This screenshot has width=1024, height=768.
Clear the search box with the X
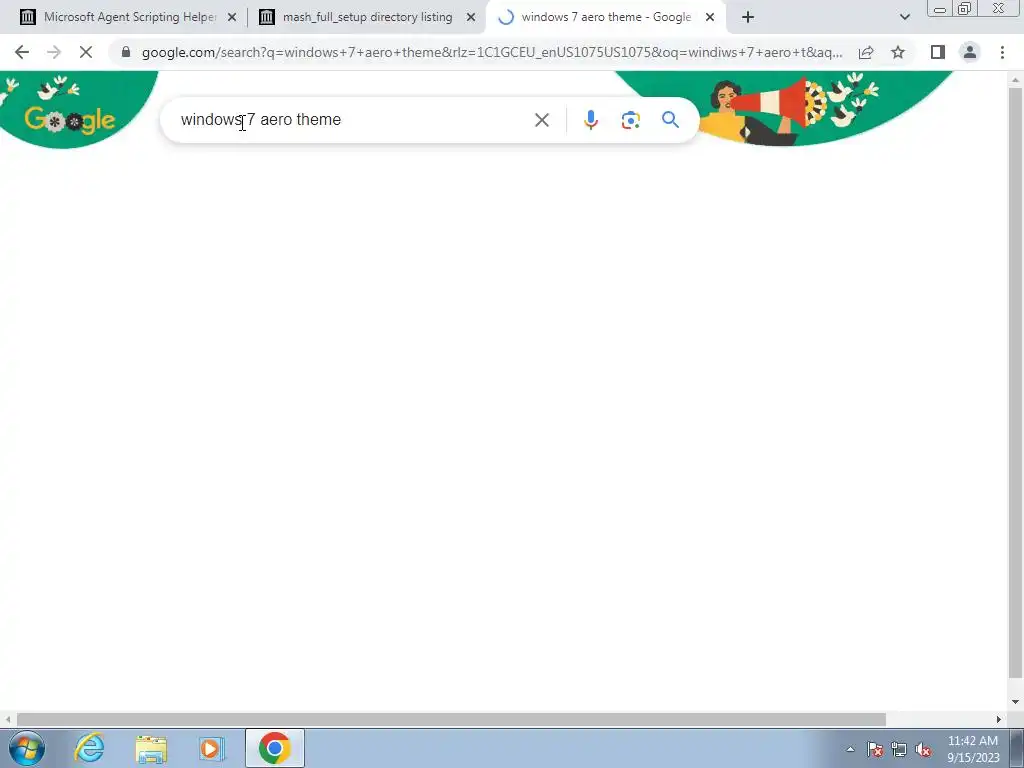pyautogui.click(x=541, y=120)
